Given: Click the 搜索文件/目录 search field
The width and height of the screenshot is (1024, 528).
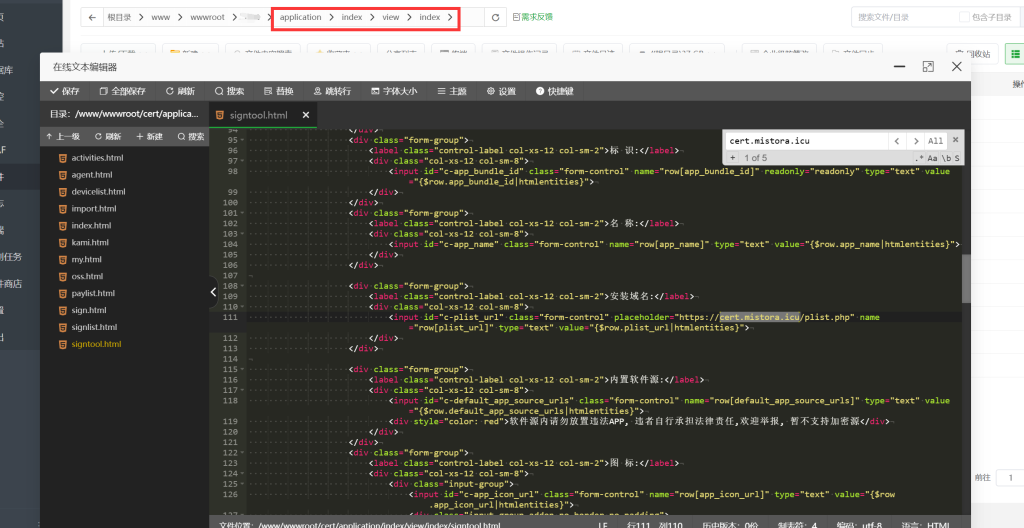Looking at the screenshot, I should [x=903, y=18].
